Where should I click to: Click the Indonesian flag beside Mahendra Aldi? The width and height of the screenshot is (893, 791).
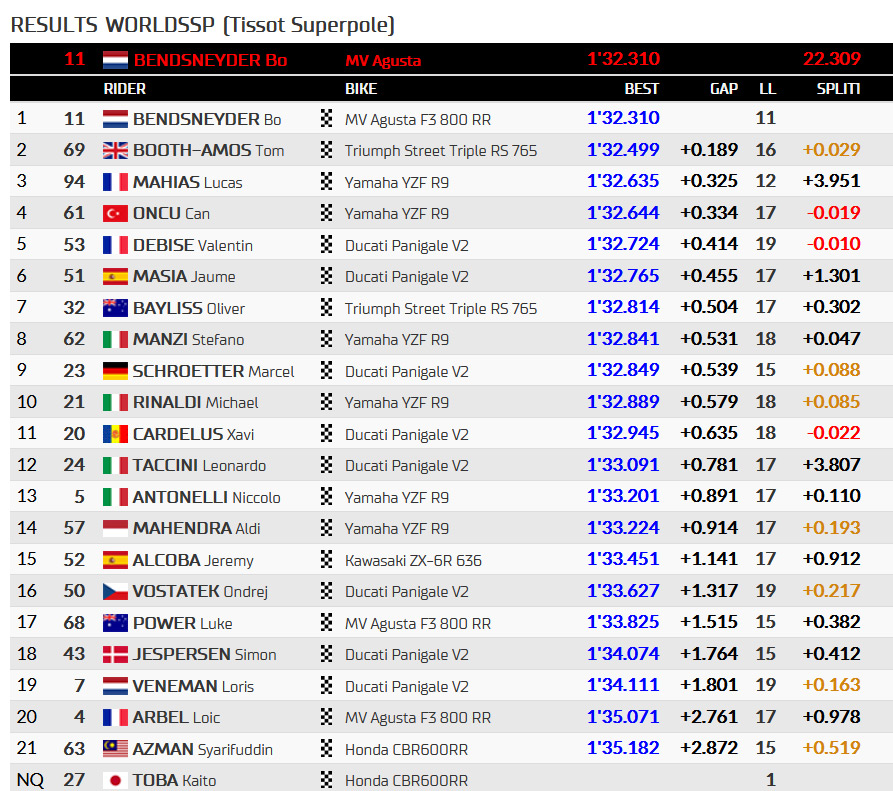(115, 528)
